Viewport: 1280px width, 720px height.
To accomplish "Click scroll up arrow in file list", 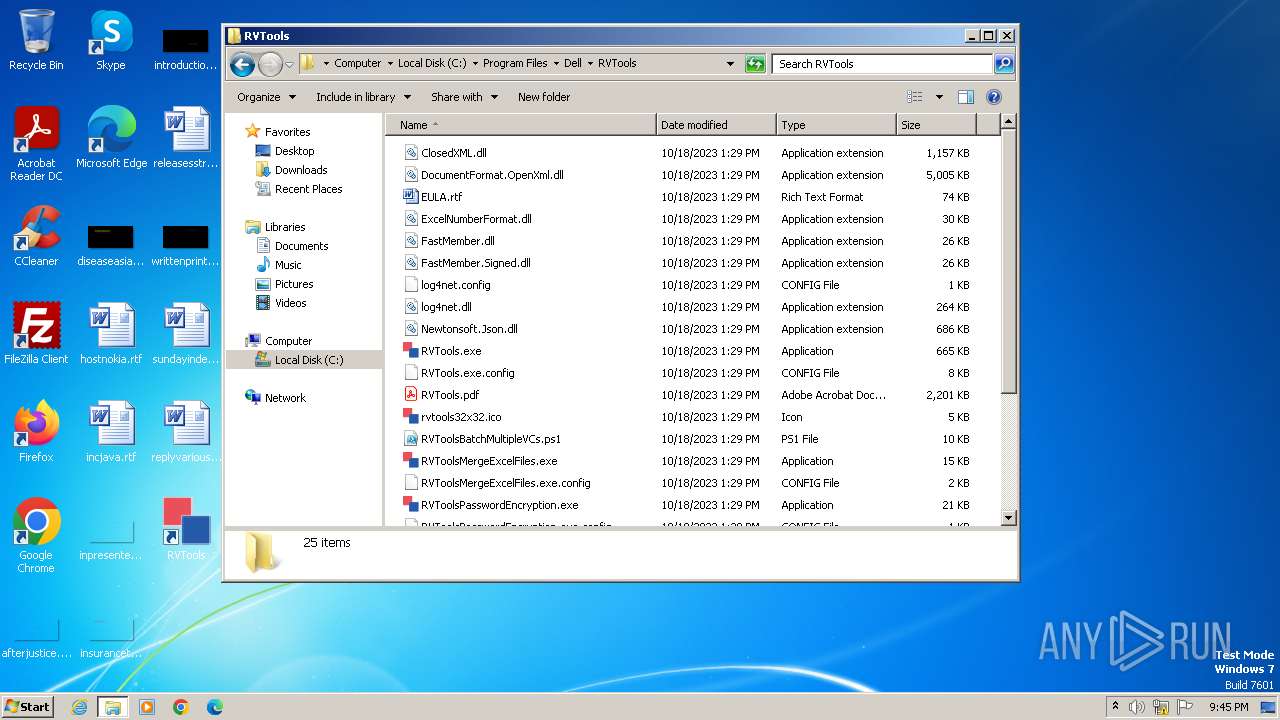I will click(1008, 122).
